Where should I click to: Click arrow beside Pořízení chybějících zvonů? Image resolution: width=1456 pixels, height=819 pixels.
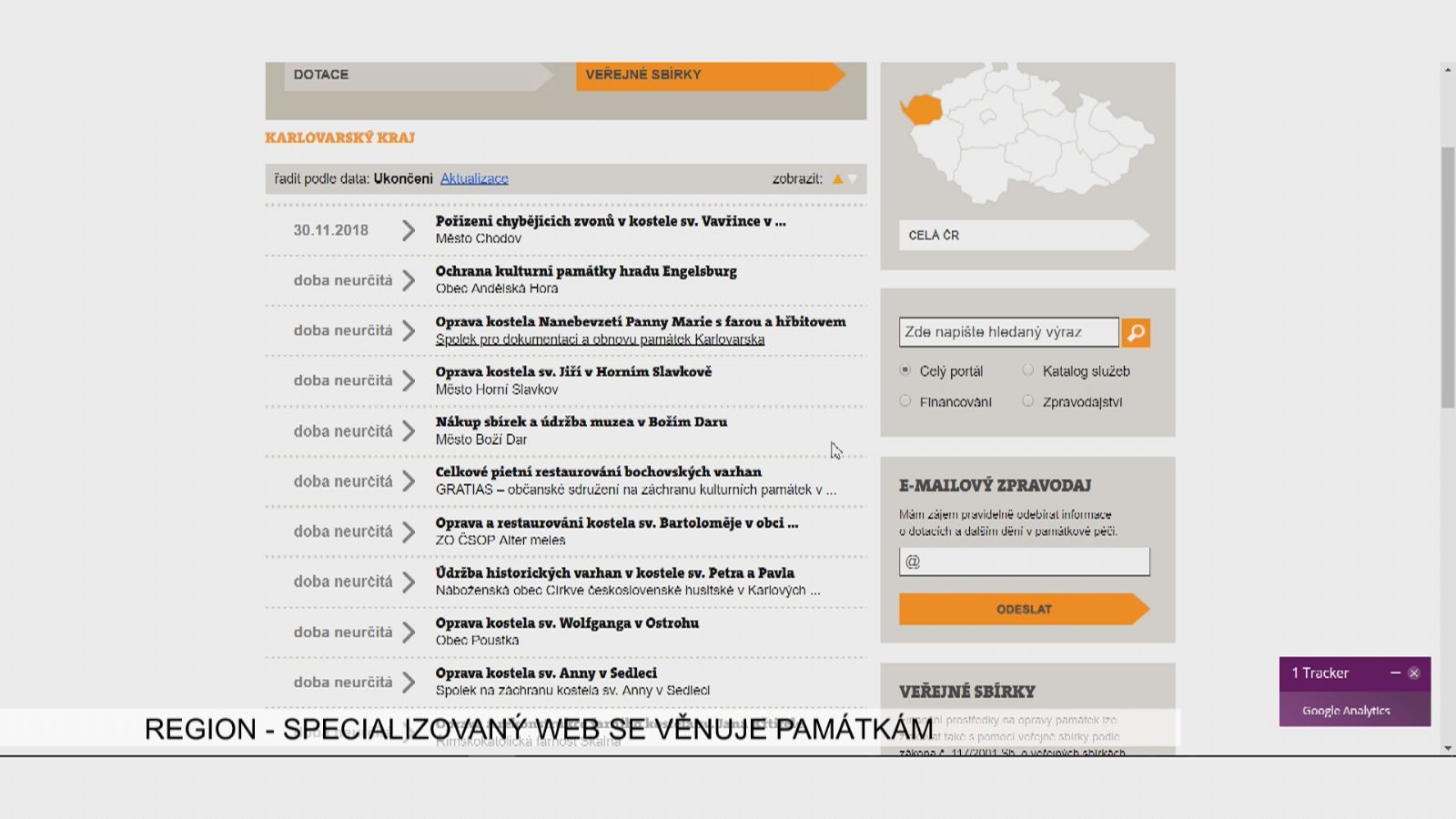pyautogui.click(x=409, y=230)
